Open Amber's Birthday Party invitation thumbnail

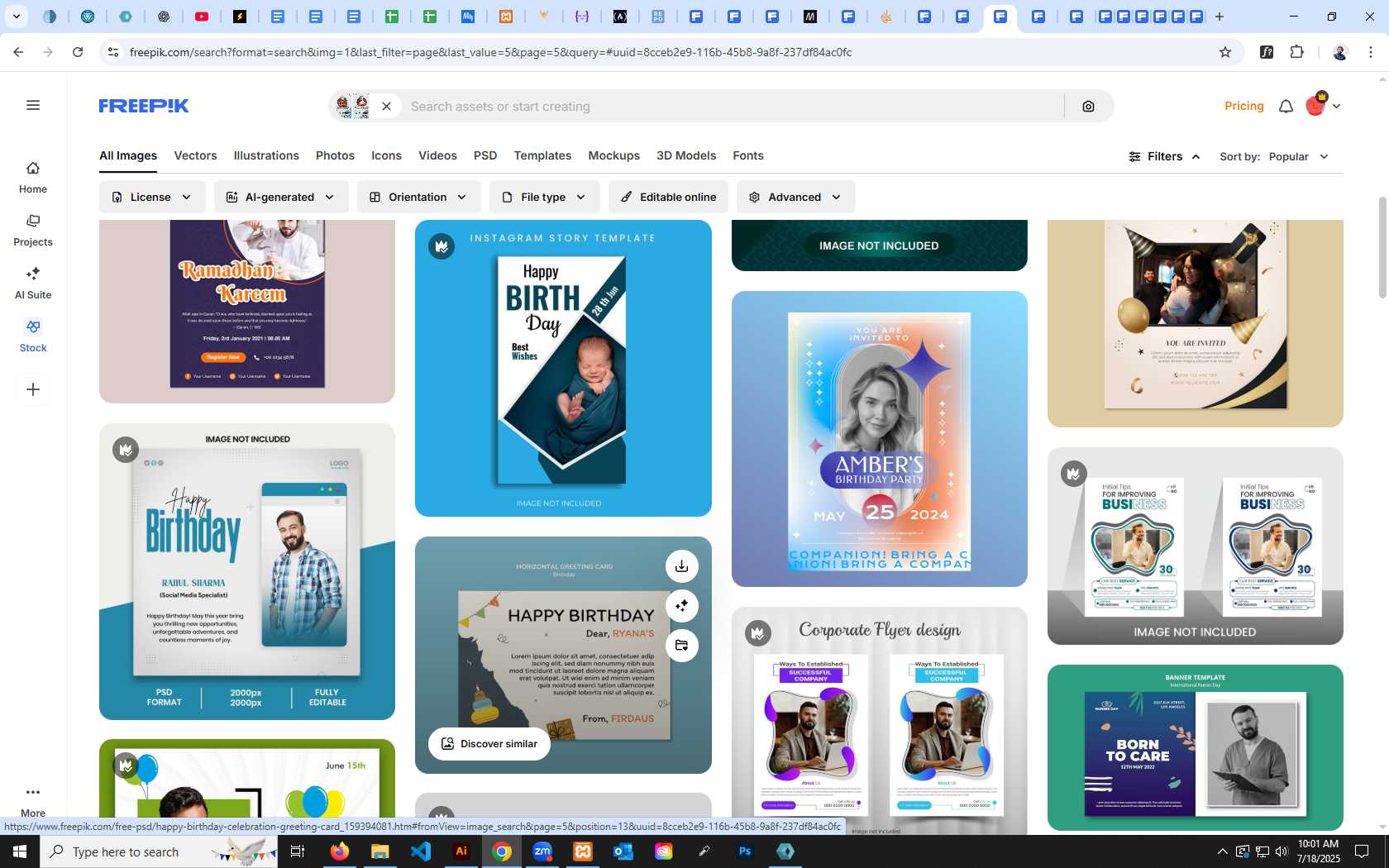879,439
